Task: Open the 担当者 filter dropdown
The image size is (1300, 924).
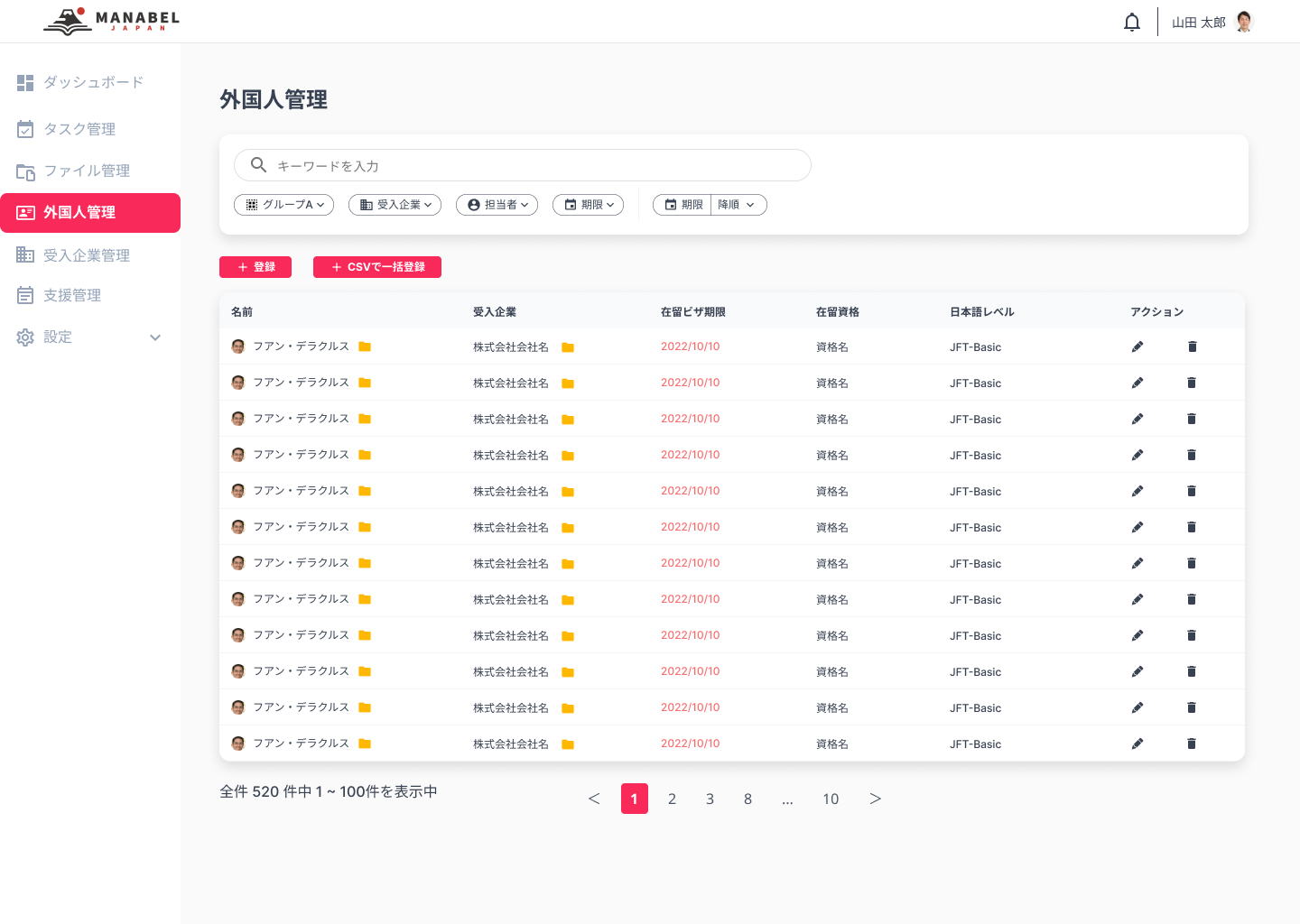Action: [497, 205]
